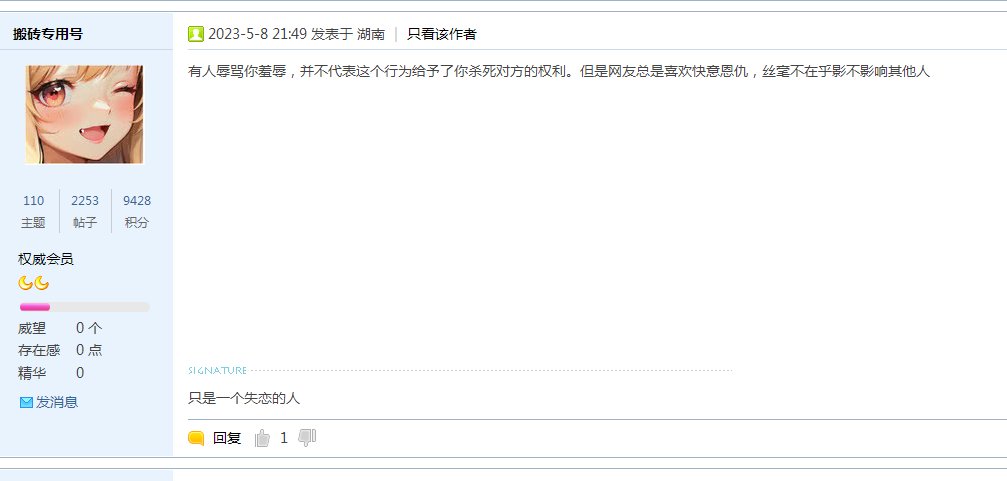Click the post timestamp 2023-5-8 21:49
Screen dimensions: 1007x481
tap(258, 34)
